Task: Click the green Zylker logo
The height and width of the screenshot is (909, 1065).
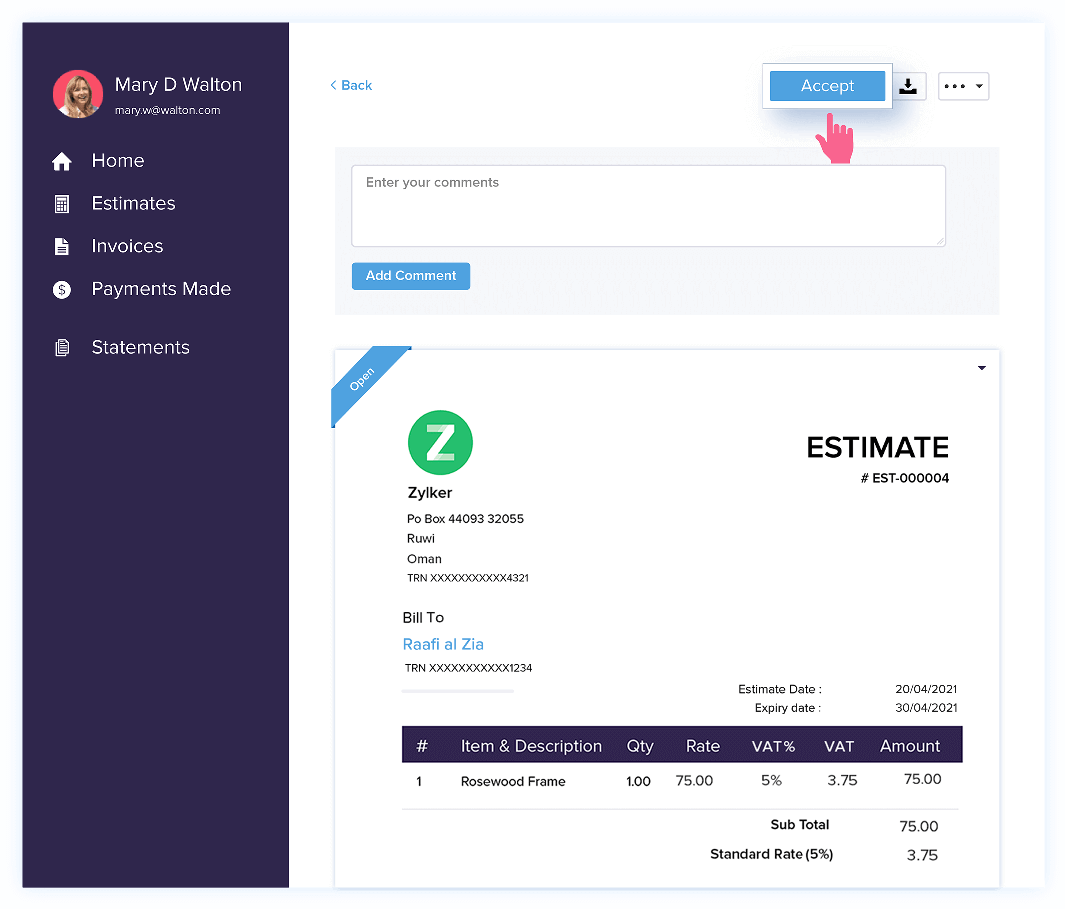Action: tap(440, 442)
